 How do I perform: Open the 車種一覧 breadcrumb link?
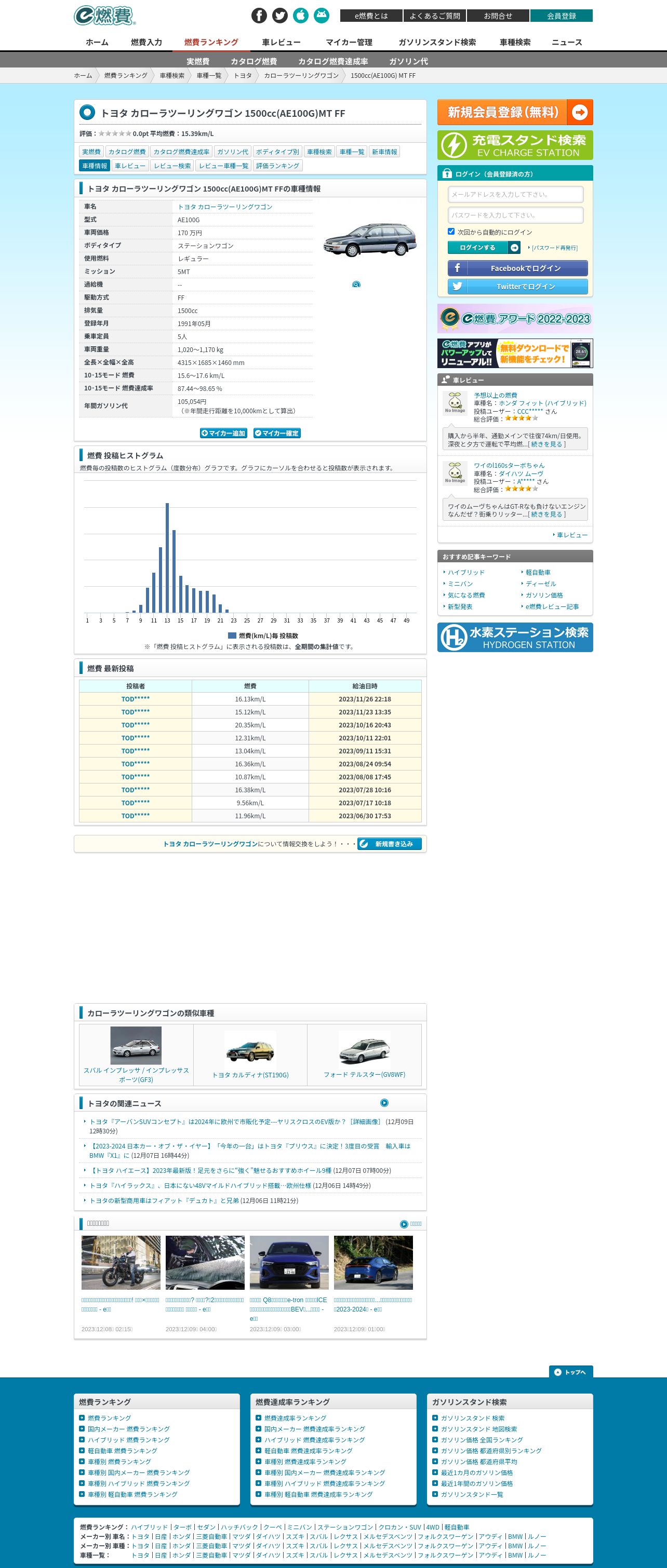point(209,75)
